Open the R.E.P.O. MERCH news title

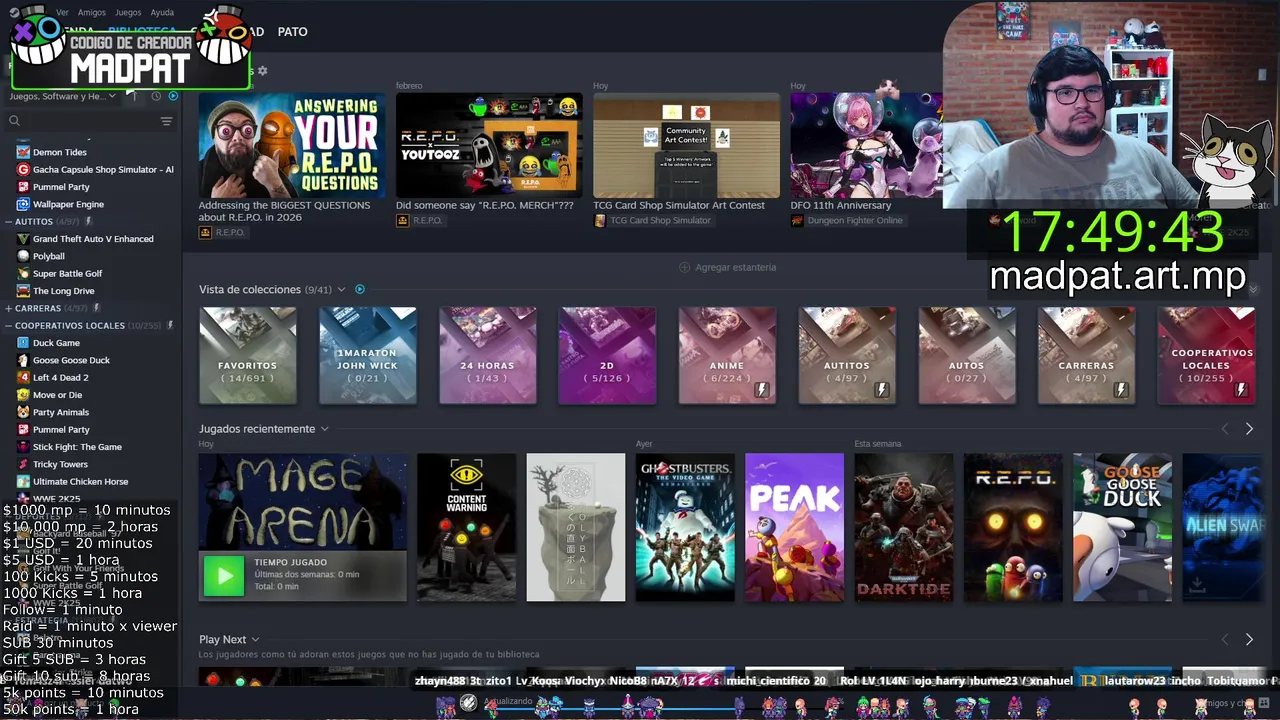[485, 205]
